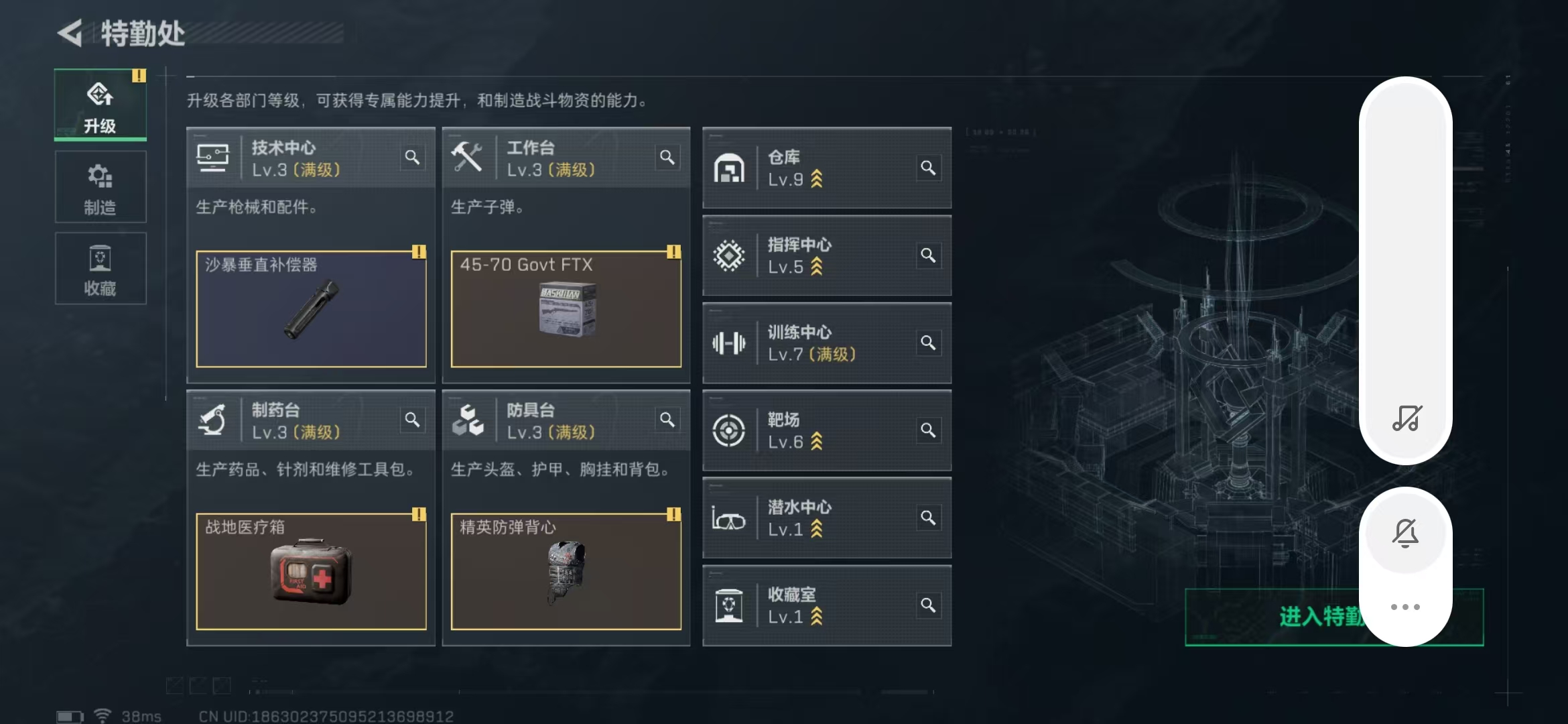Switch to the 制造 tab
Image resolution: width=1568 pixels, height=724 pixels.
[101, 187]
